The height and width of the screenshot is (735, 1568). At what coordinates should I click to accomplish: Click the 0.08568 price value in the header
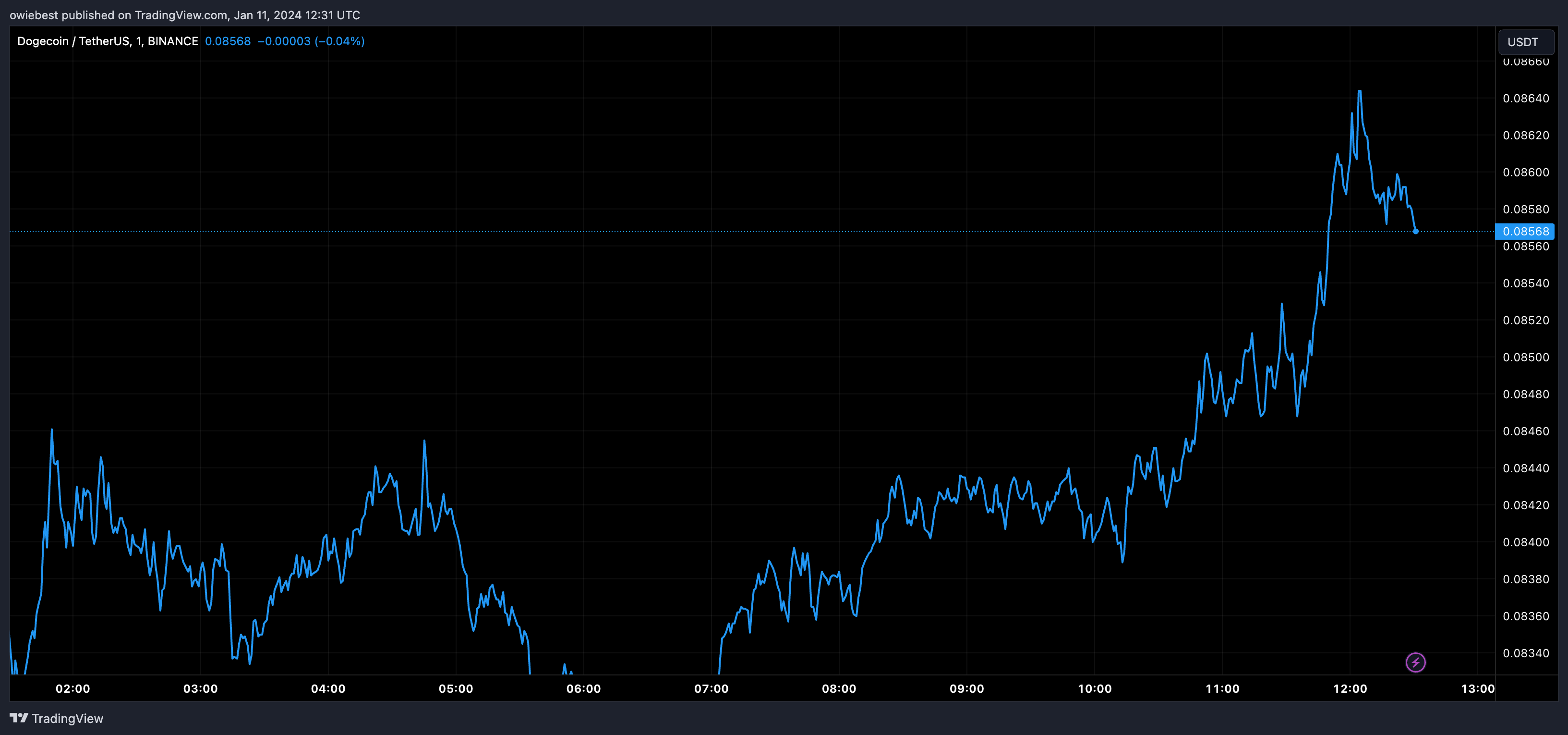coord(228,41)
